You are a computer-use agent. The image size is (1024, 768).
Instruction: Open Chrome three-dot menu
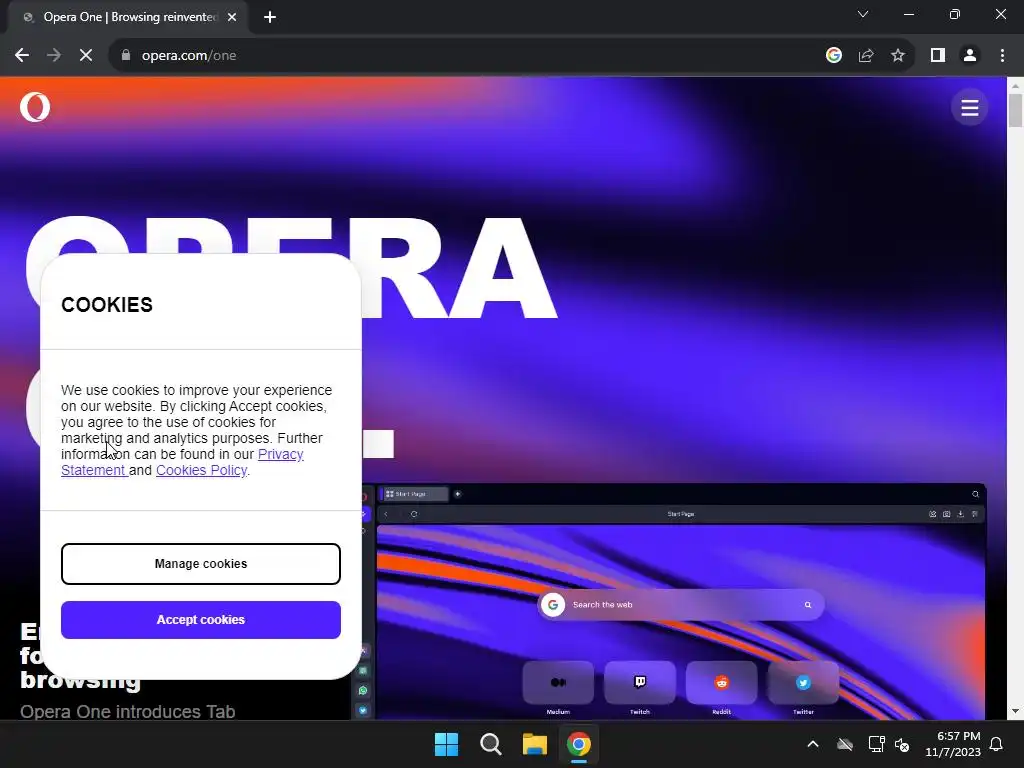(1002, 56)
